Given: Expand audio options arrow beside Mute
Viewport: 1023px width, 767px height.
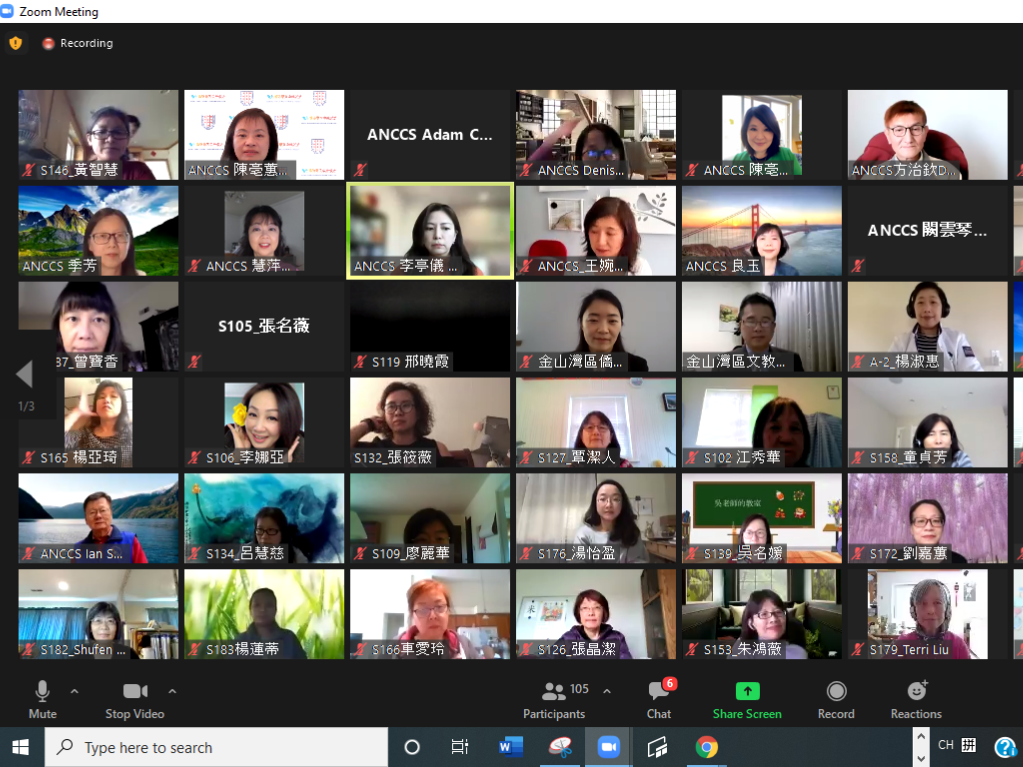Looking at the screenshot, I should tap(74, 691).
